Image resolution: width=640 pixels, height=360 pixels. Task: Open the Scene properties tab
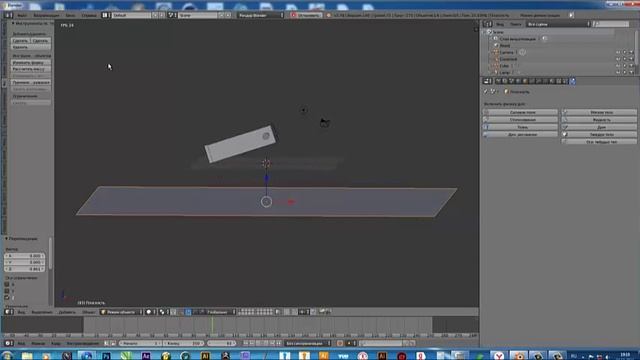point(511,81)
